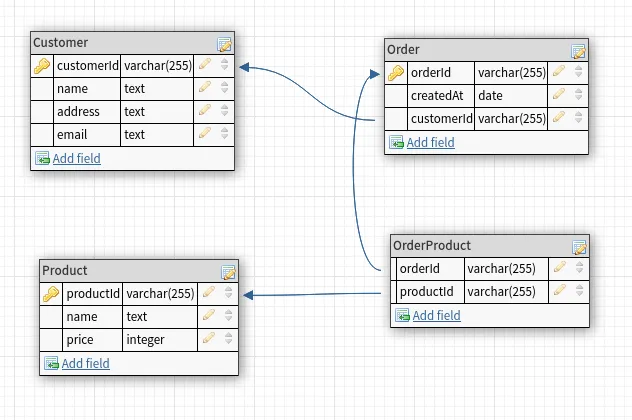Edit the price field pencil
Viewport: 632px width, 420px height.
pyautogui.click(x=209, y=338)
